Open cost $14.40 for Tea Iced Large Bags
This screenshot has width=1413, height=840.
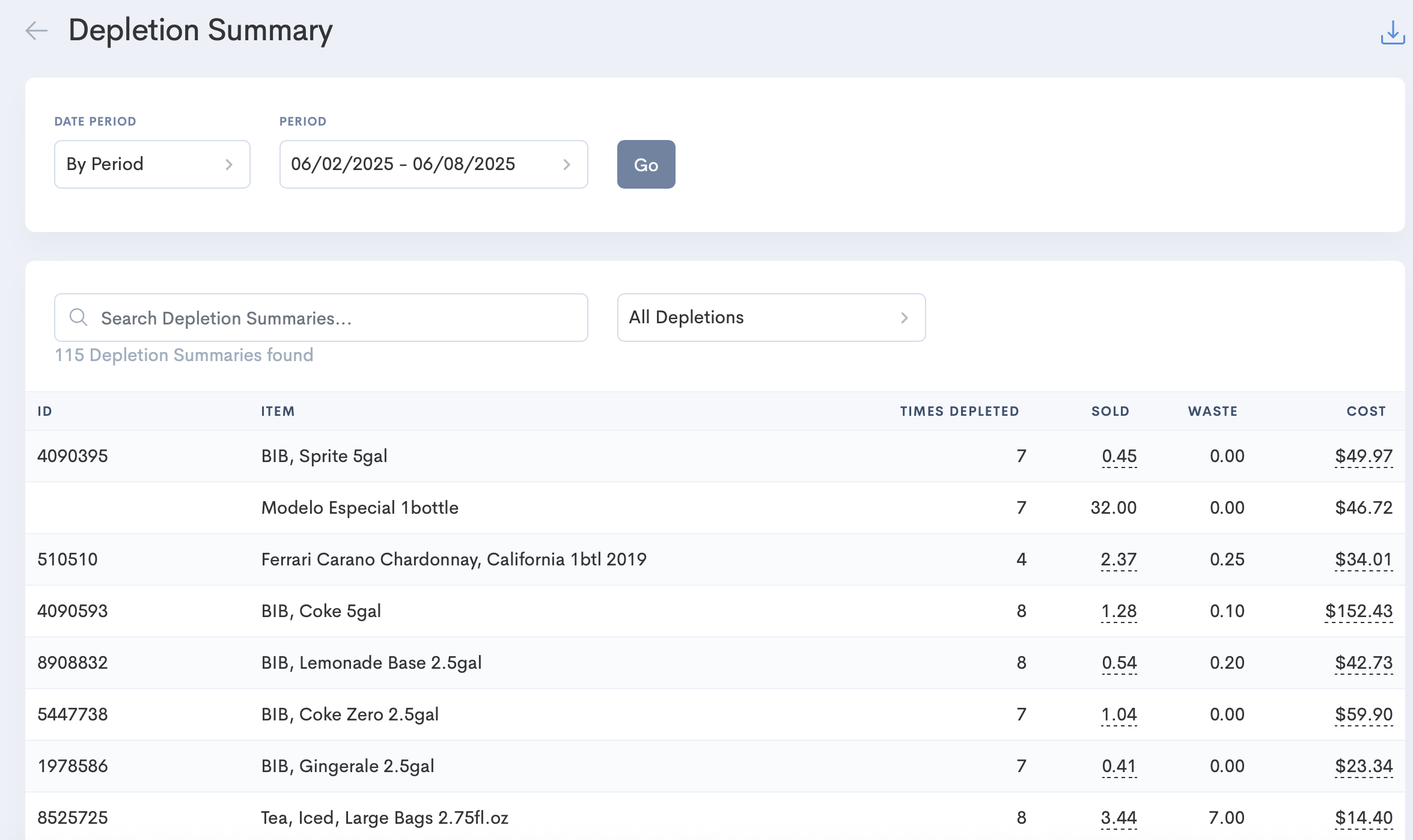tap(1364, 818)
